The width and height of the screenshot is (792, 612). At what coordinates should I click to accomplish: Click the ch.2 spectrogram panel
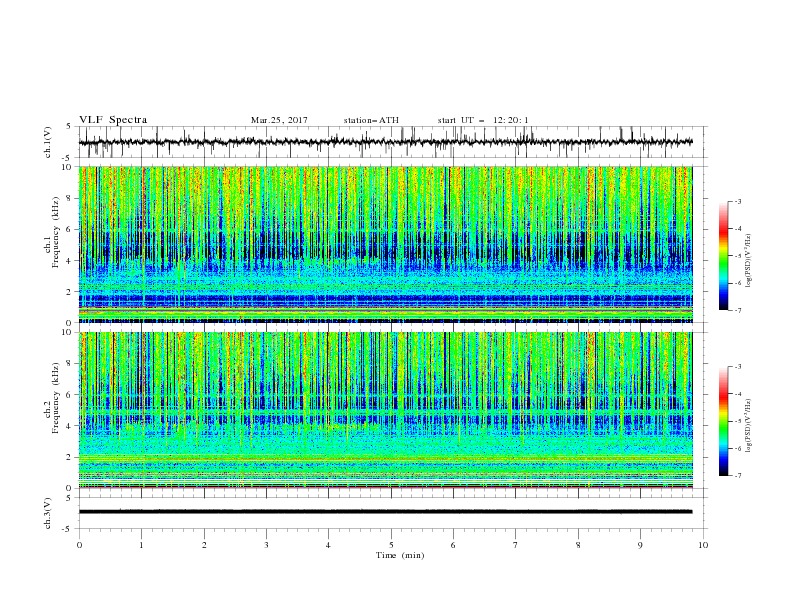pyautogui.click(x=386, y=410)
